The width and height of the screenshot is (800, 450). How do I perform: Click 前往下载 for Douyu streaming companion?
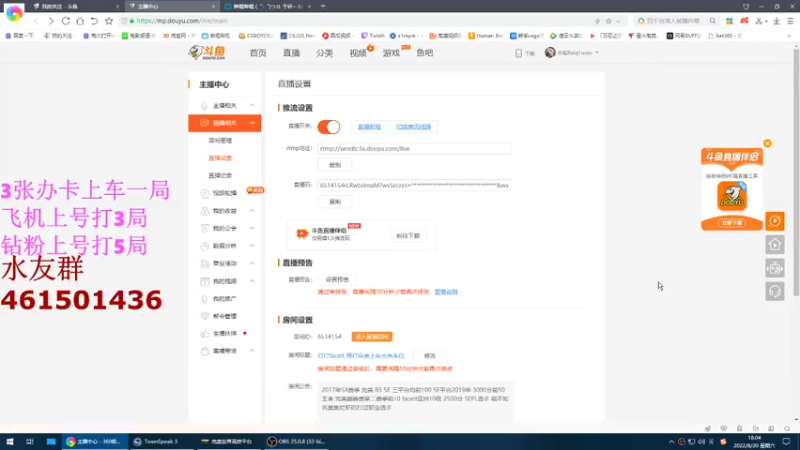pos(408,236)
